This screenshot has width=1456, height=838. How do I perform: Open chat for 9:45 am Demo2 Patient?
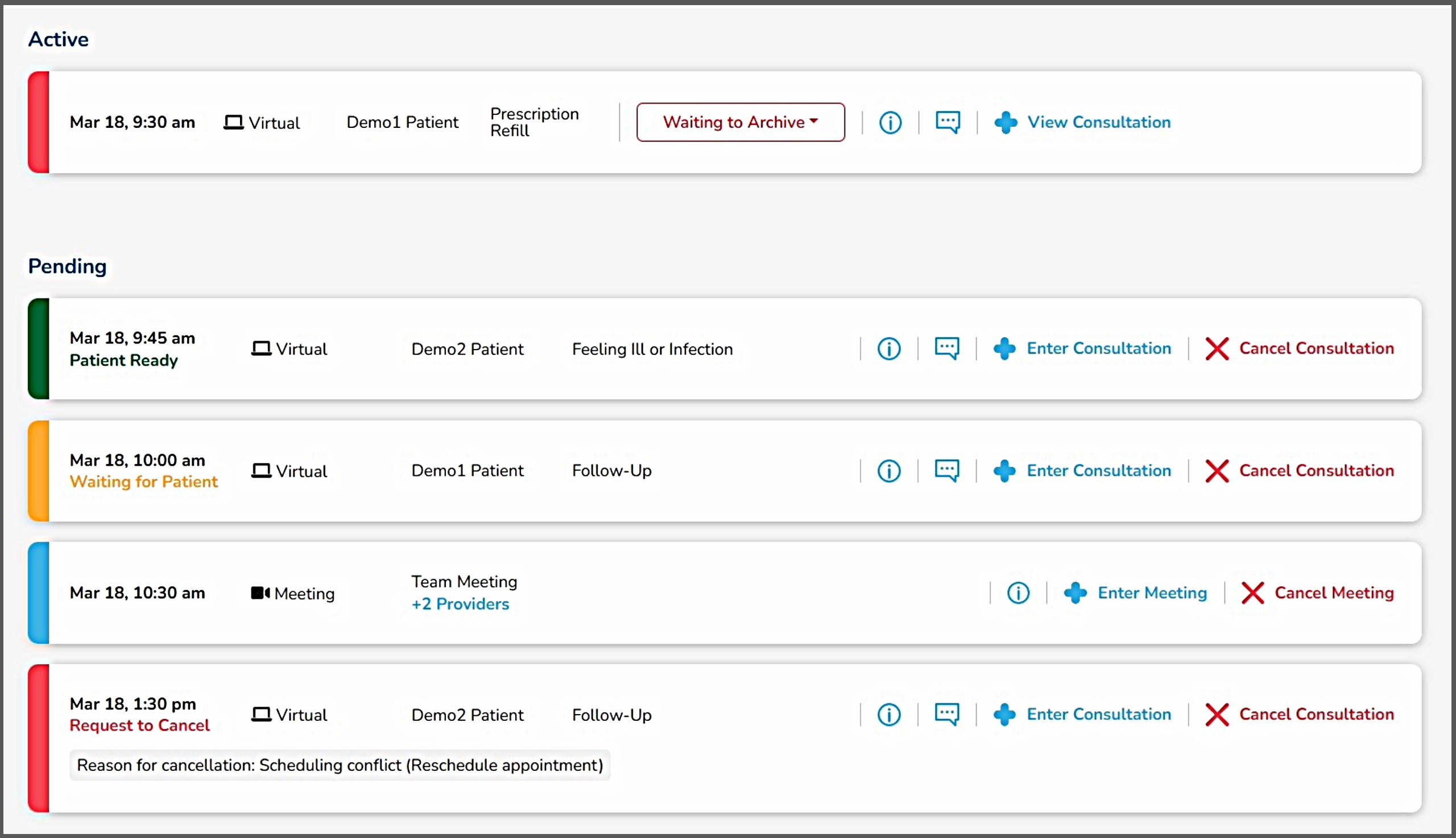946,349
